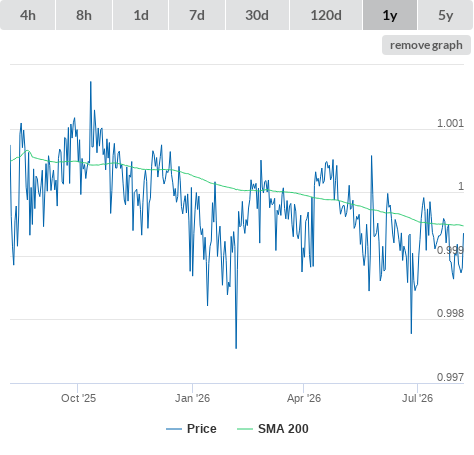Click the 0.998 y-axis price label

point(450,313)
